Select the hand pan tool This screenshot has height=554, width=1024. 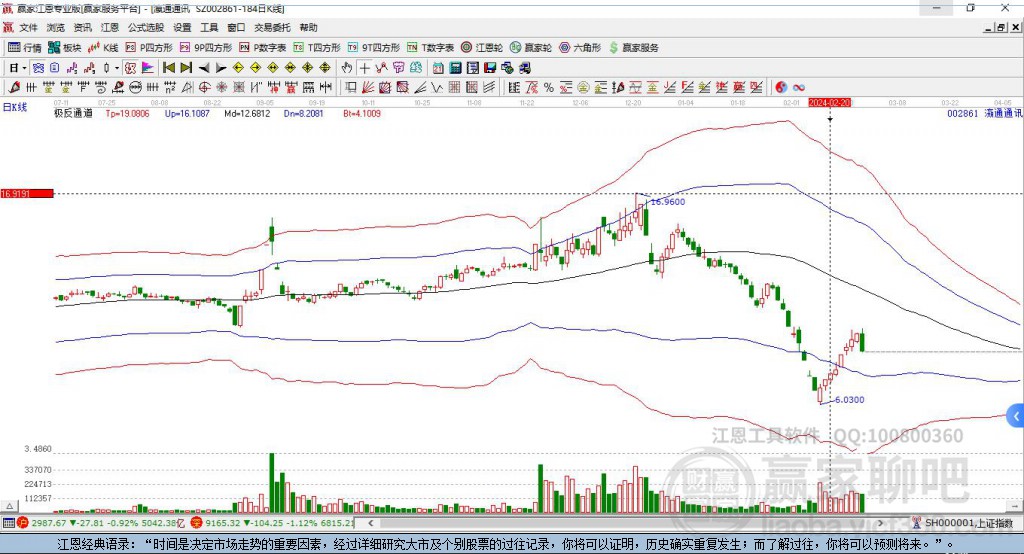tap(347, 68)
